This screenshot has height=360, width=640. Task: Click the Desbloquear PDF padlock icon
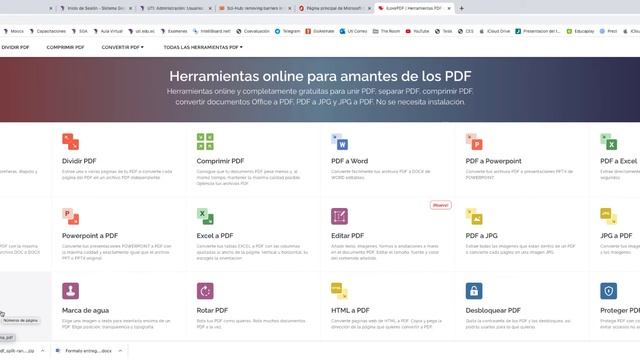[x=474, y=291]
